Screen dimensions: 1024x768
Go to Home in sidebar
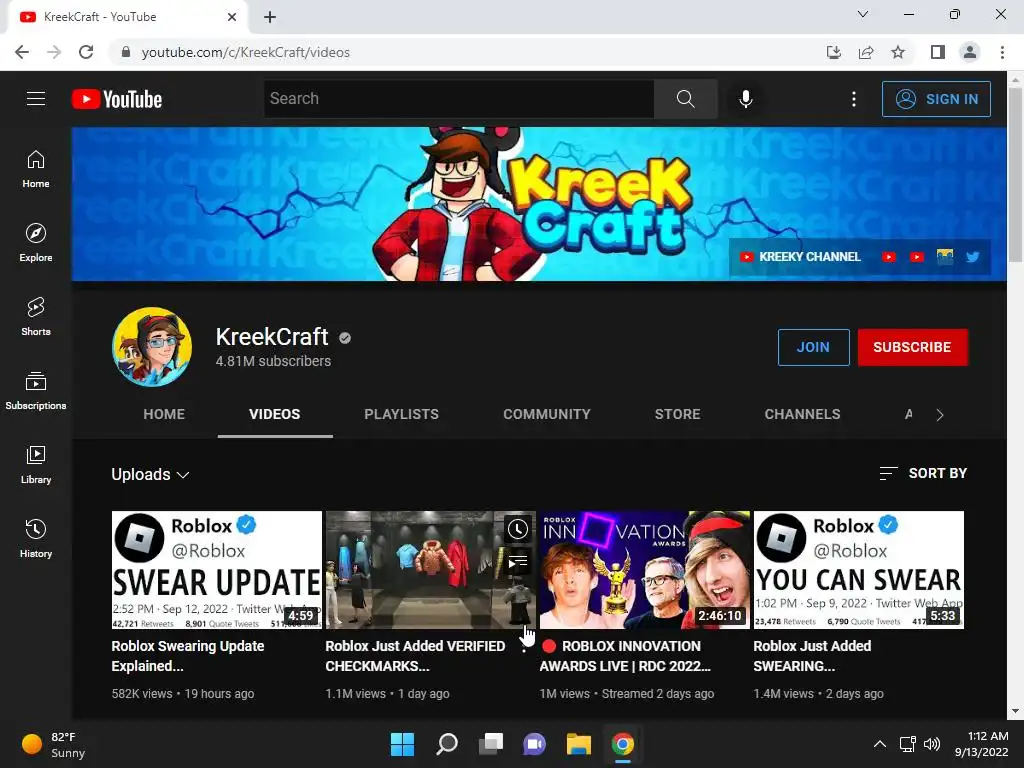point(36,169)
